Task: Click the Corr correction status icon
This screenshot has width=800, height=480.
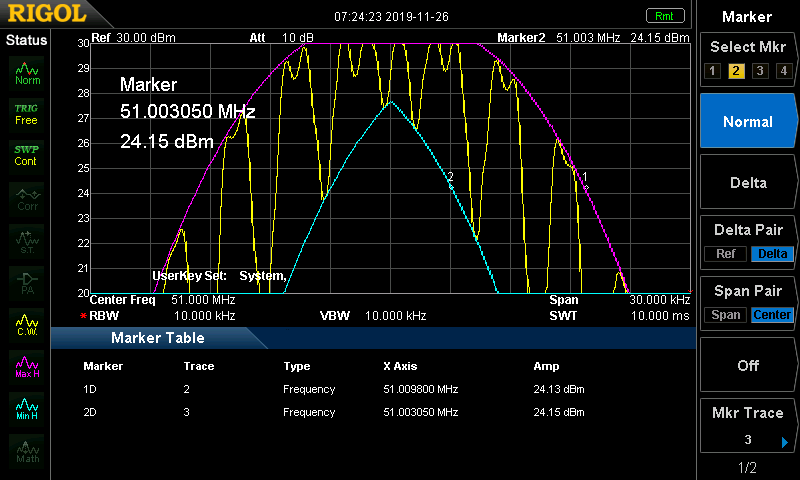Action: click(27, 198)
